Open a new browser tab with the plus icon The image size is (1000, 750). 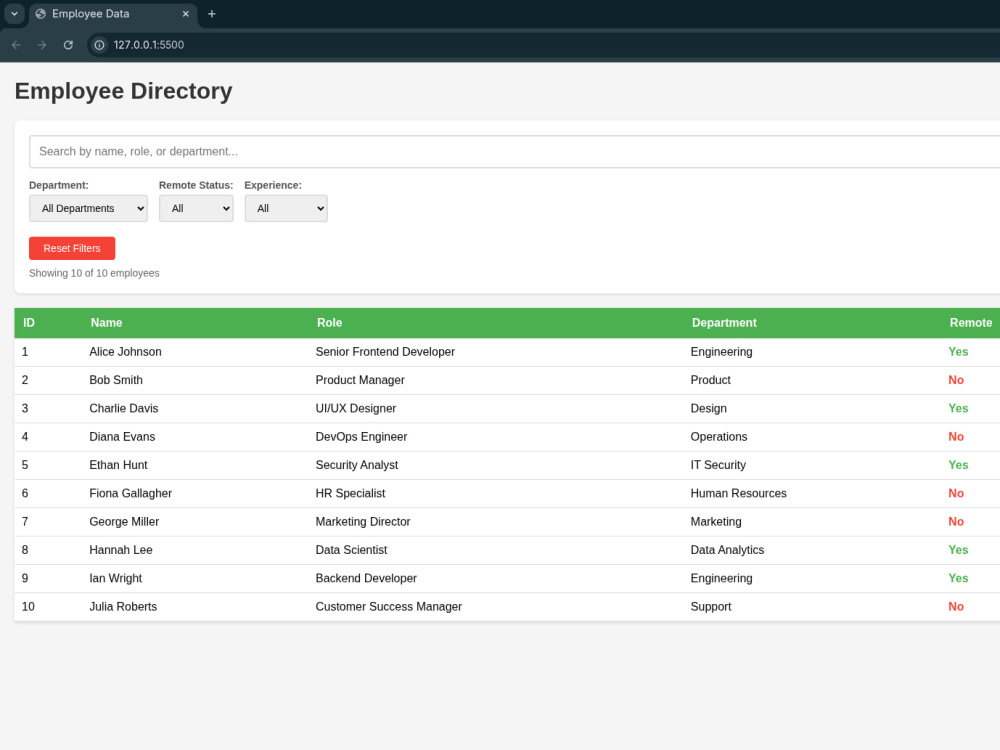(x=210, y=14)
